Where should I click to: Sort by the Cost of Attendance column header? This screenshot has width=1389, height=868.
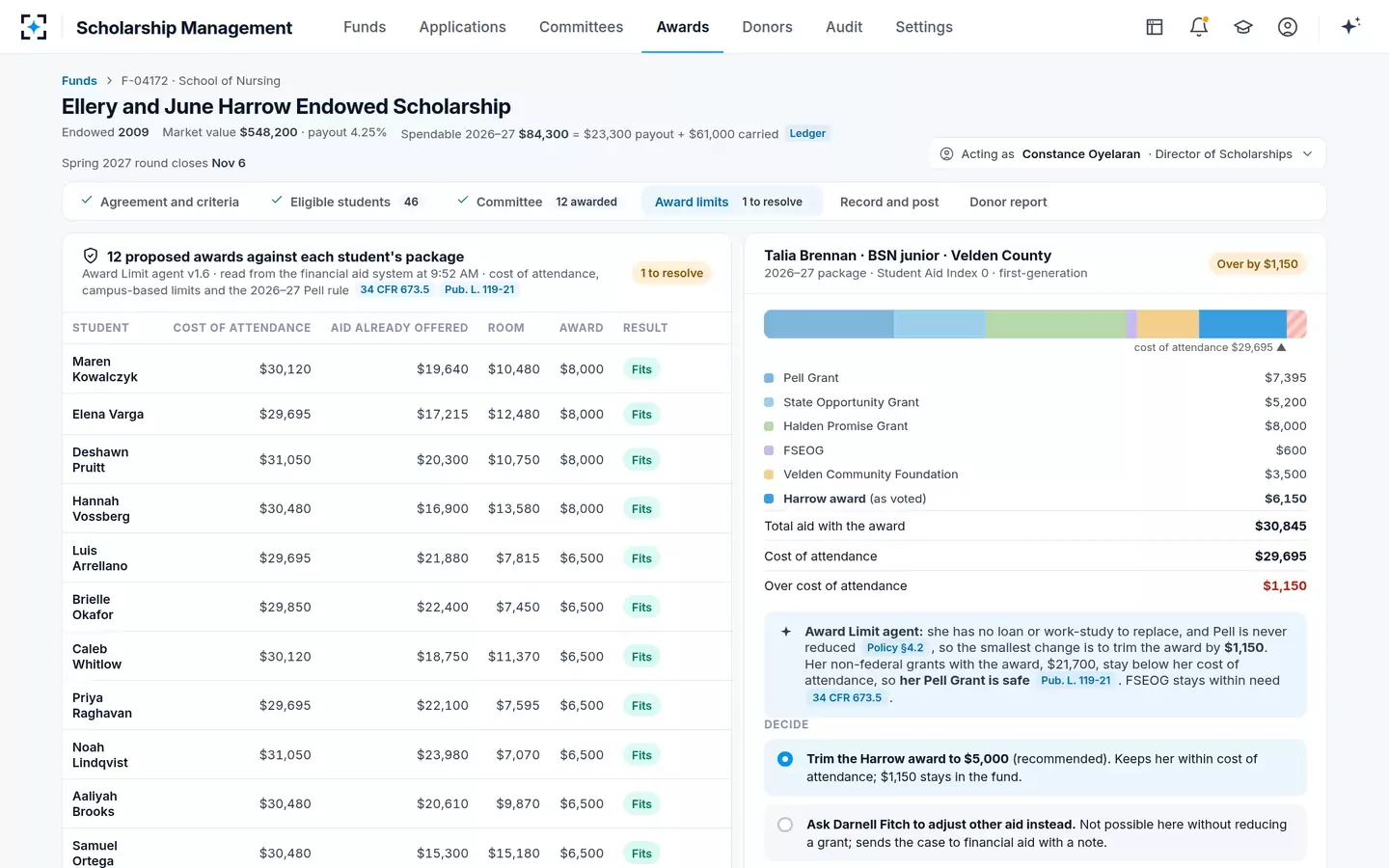[x=242, y=328]
